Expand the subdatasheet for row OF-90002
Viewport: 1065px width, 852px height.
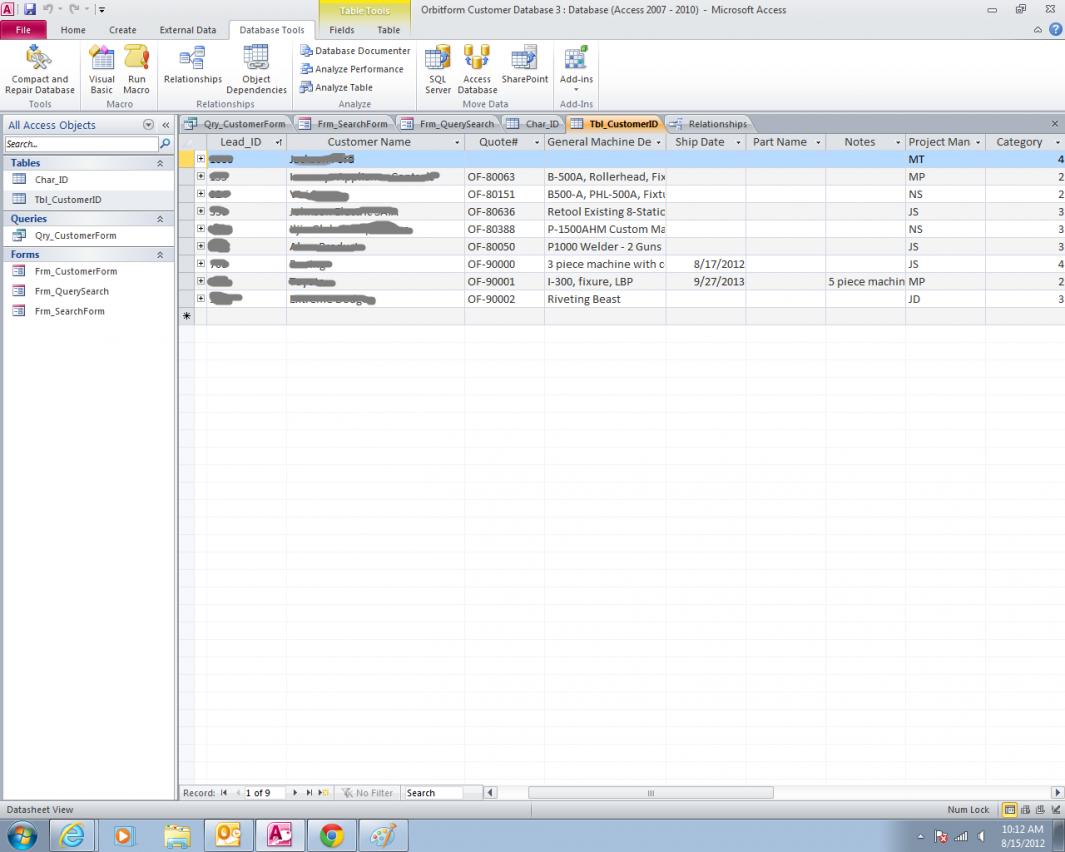[201, 298]
